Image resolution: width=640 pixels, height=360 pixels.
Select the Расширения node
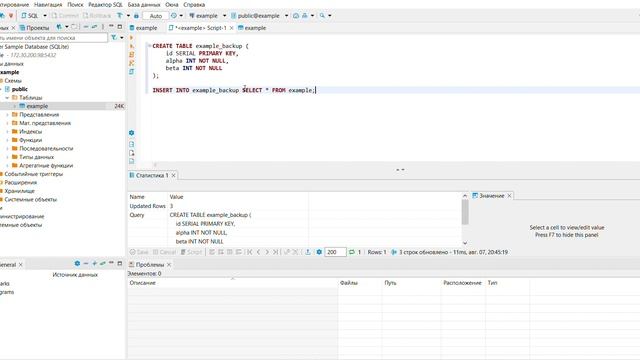tap(20, 182)
